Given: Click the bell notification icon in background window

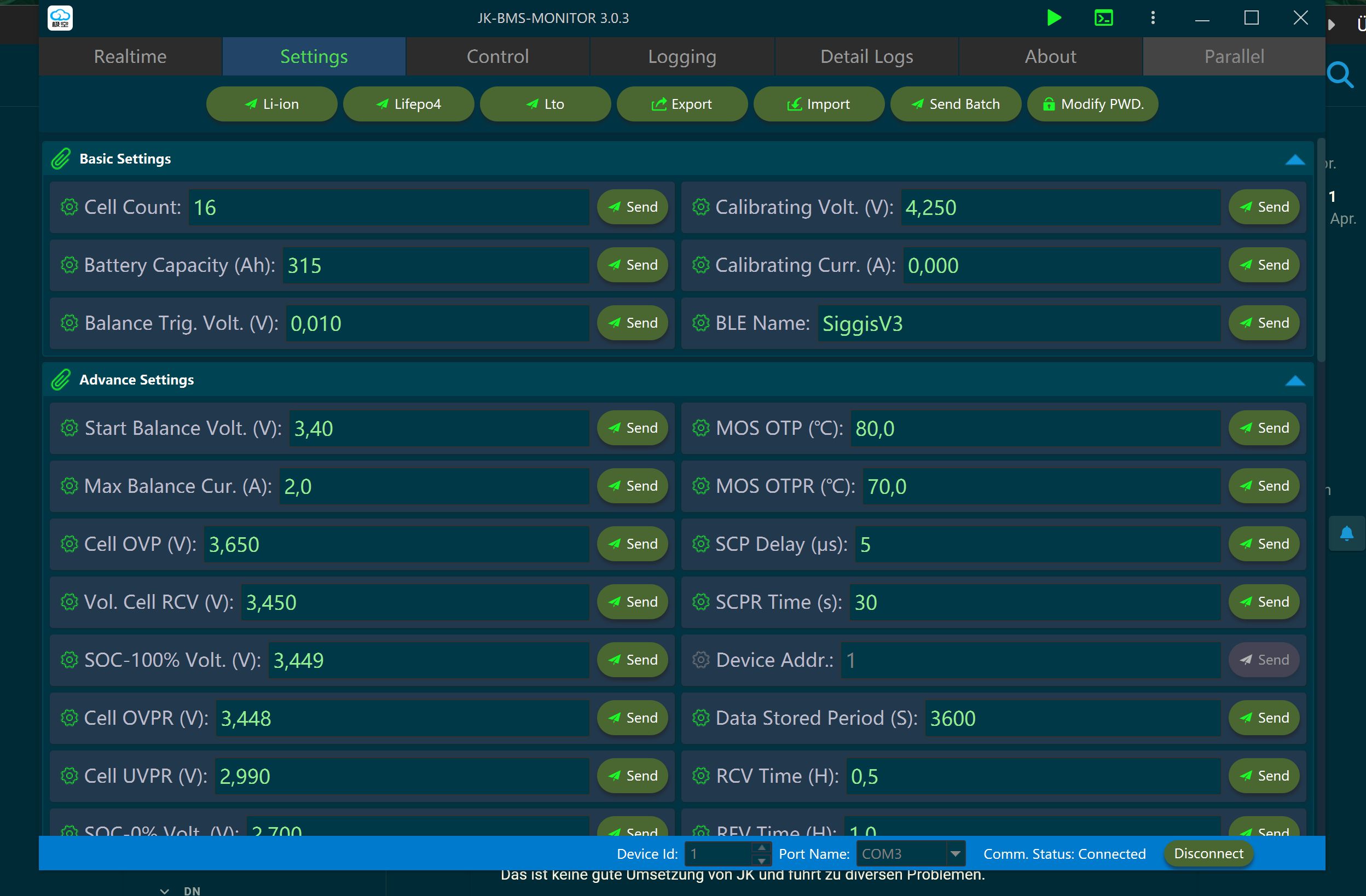Looking at the screenshot, I should click(x=1346, y=533).
